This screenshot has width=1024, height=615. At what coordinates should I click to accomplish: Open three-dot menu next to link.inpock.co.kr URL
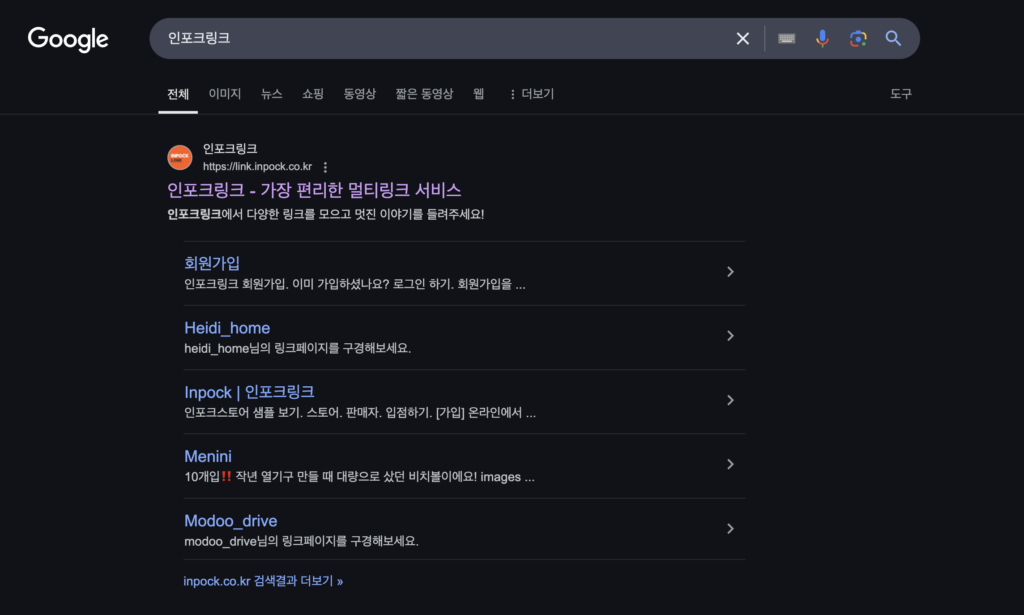[x=325, y=167]
